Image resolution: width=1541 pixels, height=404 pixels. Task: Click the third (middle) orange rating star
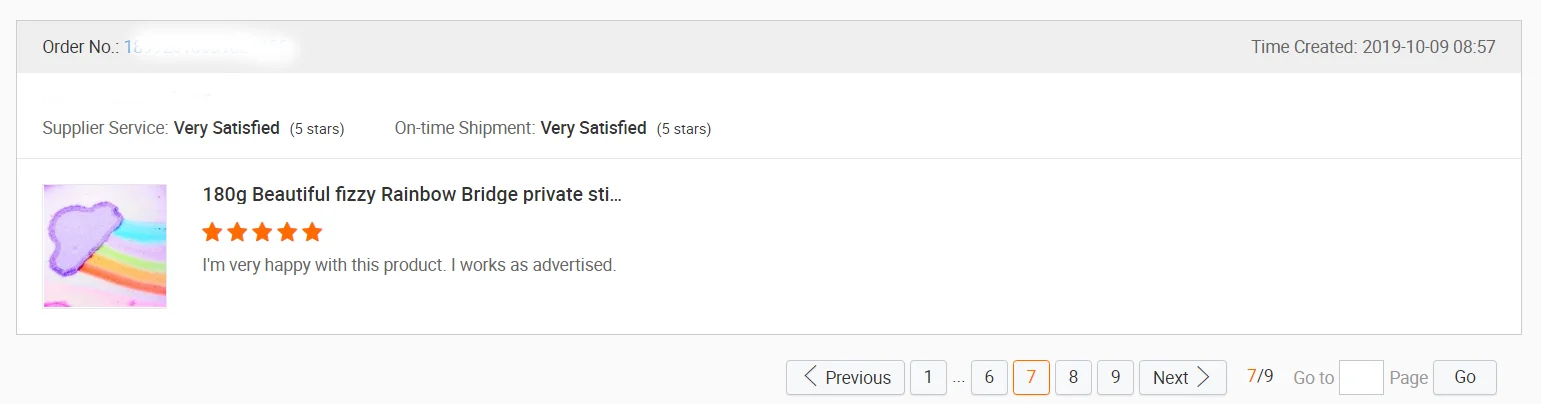(x=262, y=233)
